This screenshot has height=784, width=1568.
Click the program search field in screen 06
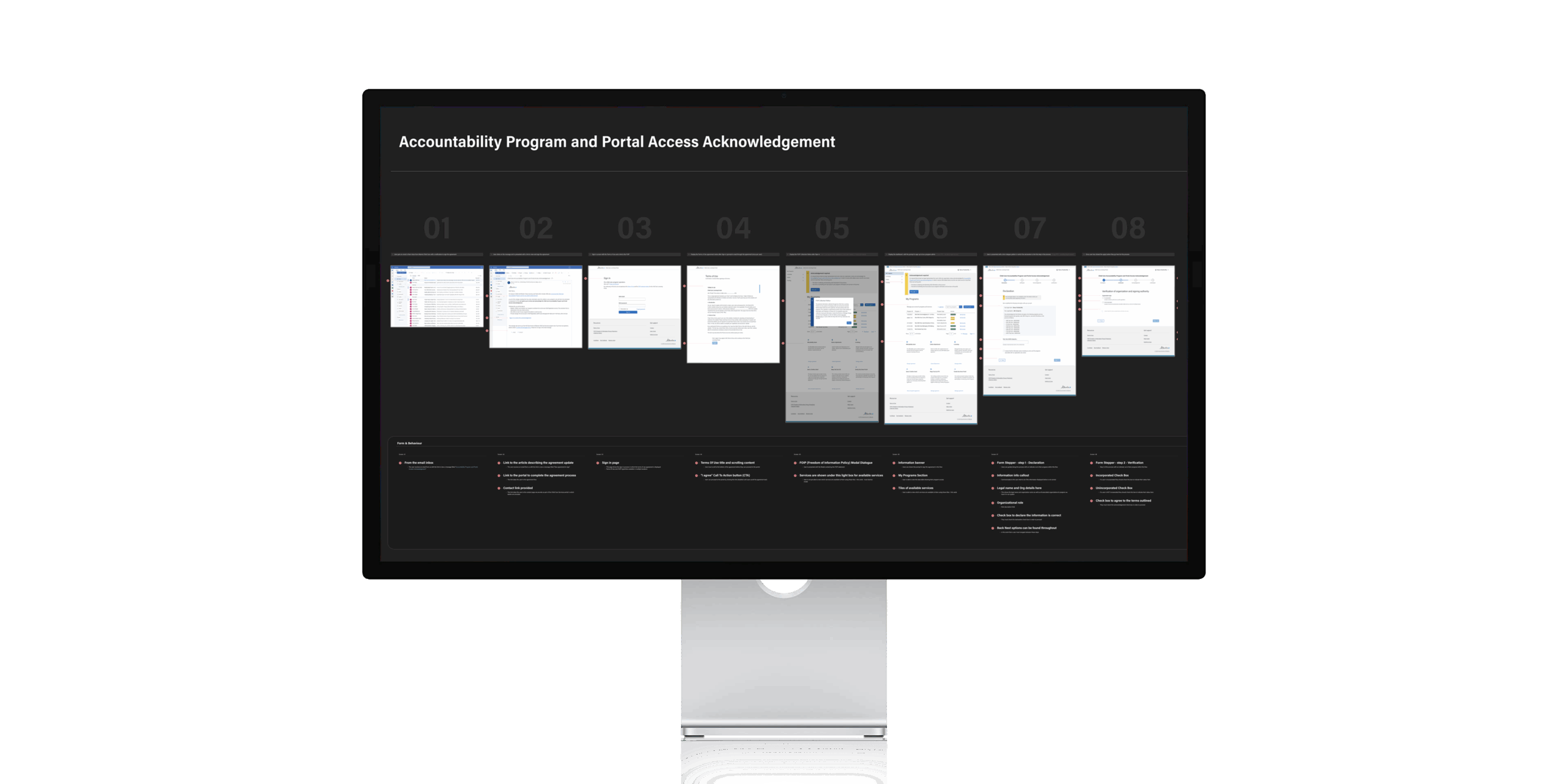pyautogui.click(x=952, y=307)
